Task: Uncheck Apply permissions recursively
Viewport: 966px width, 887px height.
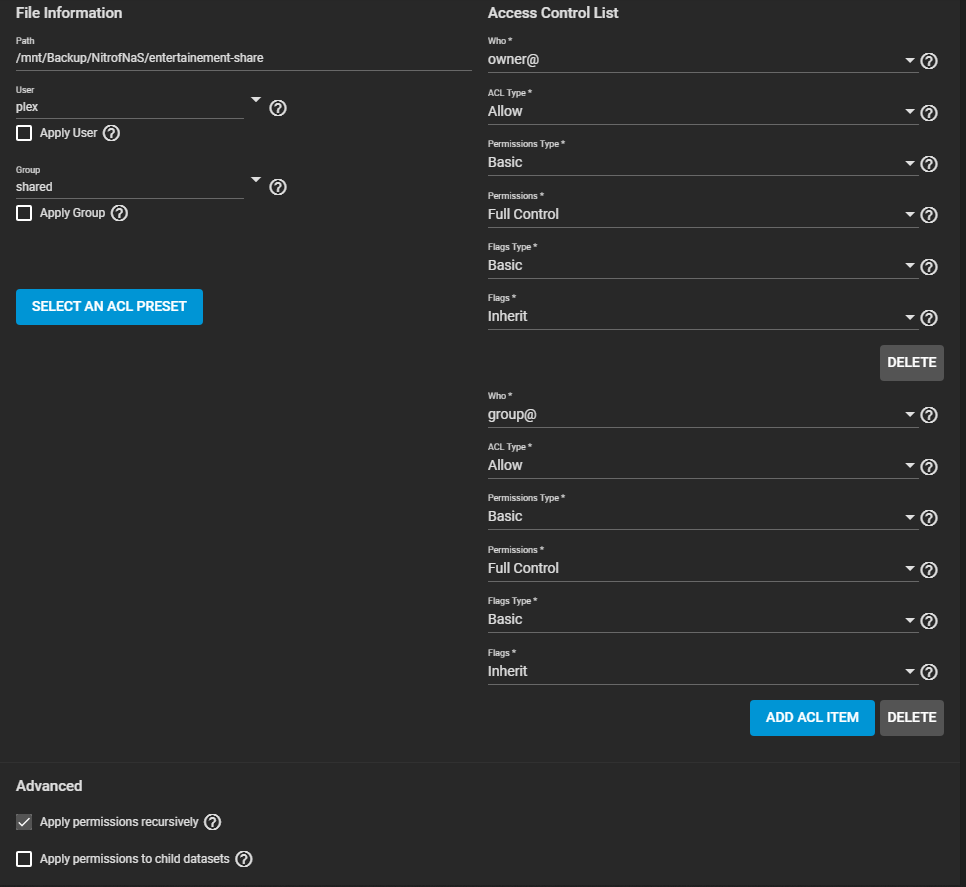Action: (x=24, y=822)
